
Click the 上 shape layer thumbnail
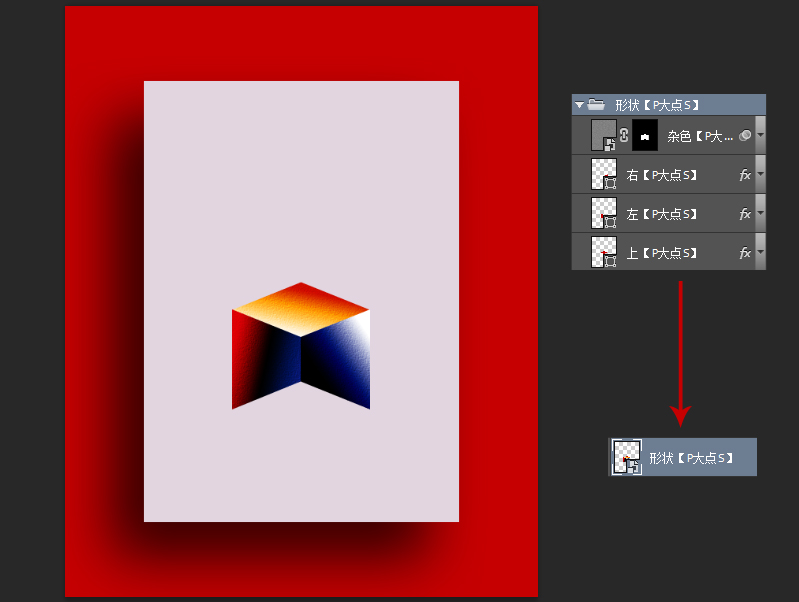604,252
